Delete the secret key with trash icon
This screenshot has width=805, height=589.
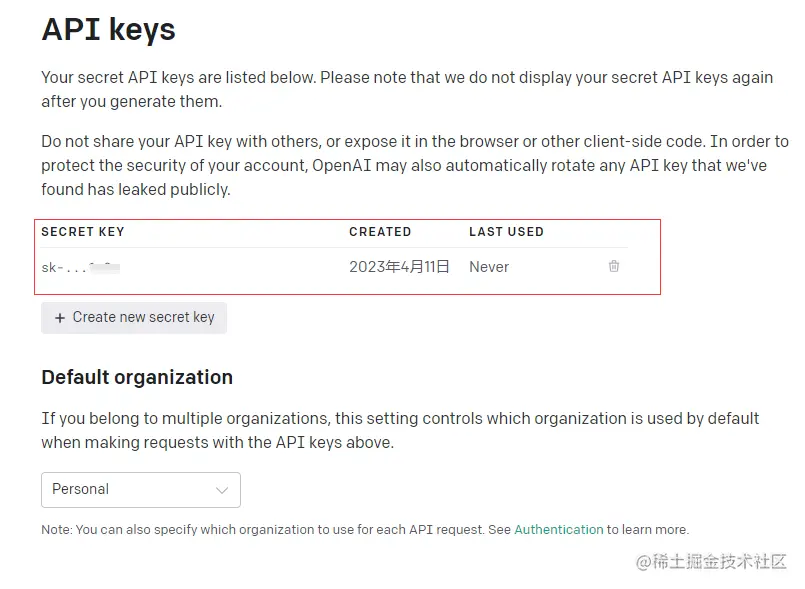point(614,267)
